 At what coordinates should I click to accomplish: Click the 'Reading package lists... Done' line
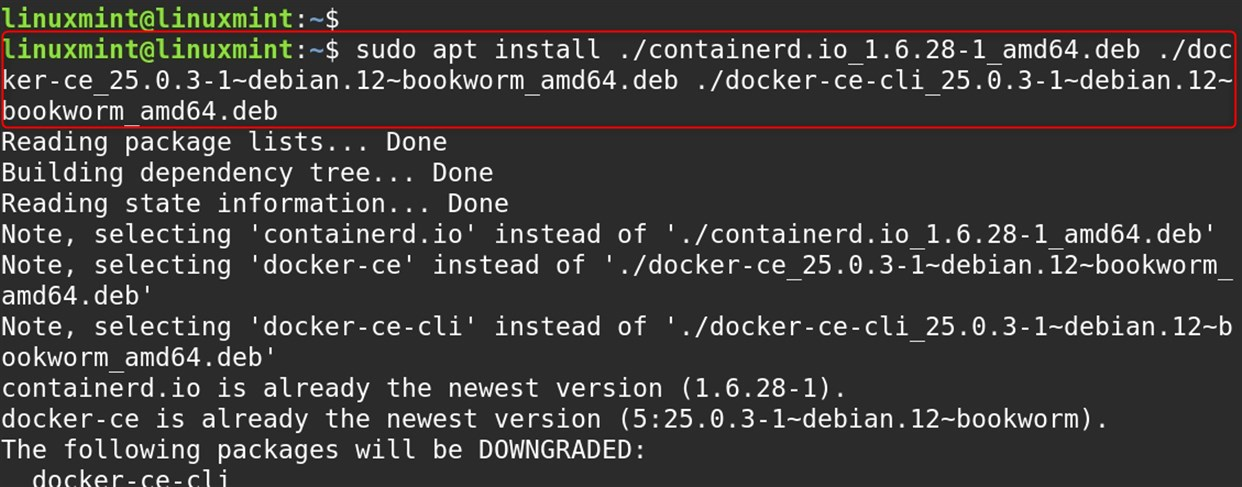224,143
